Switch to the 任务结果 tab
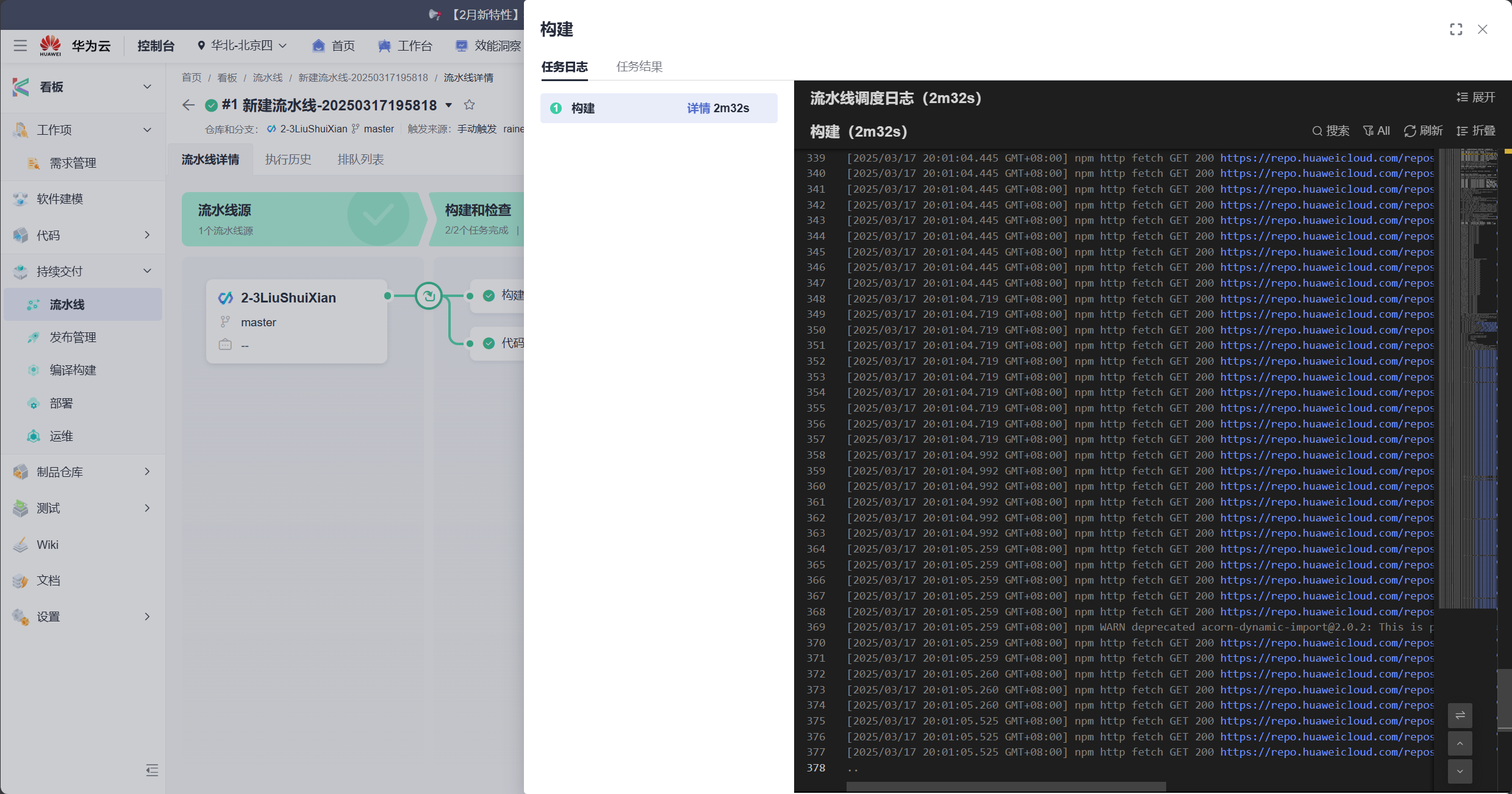 click(639, 66)
